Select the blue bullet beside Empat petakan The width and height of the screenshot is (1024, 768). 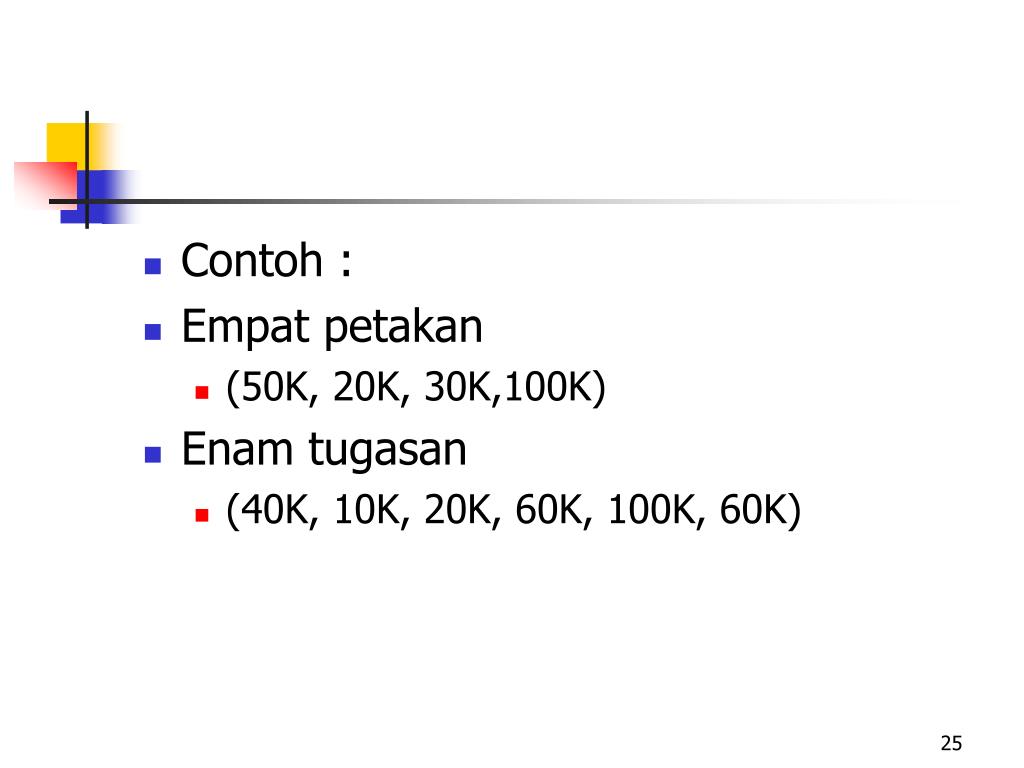click(153, 332)
